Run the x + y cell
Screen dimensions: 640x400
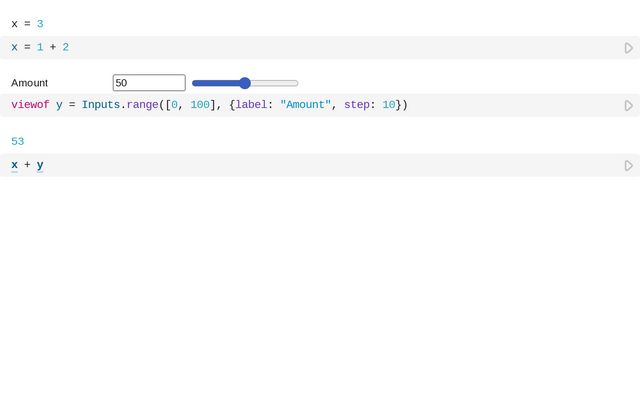click(628, 165)
